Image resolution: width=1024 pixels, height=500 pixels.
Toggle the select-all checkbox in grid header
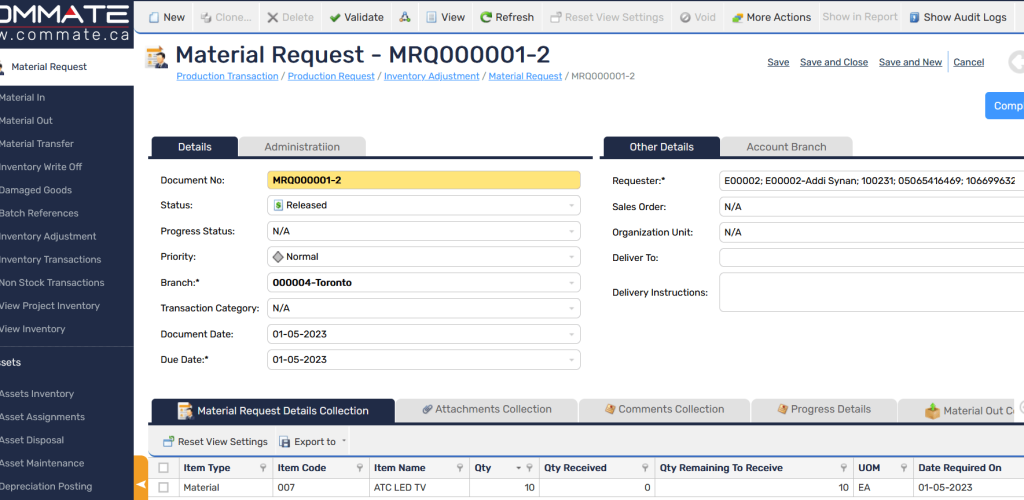164,468
